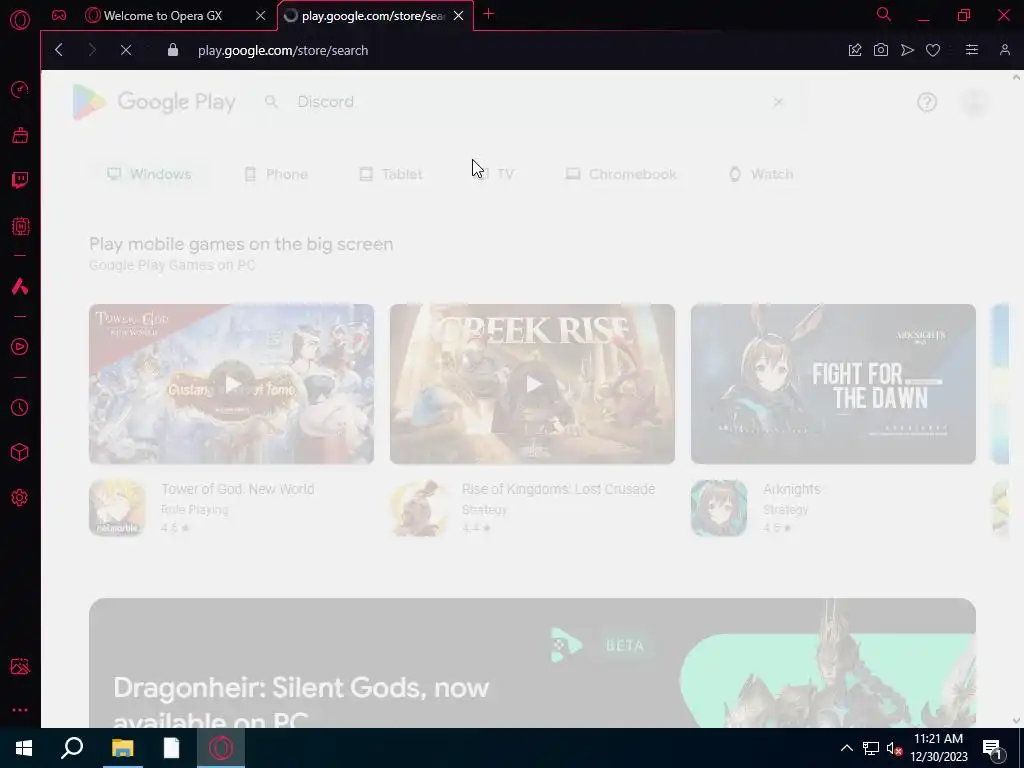Screen dimensions: 1024x768
Task: Open the blank document taskbar icon
Action: click(171, 748)
